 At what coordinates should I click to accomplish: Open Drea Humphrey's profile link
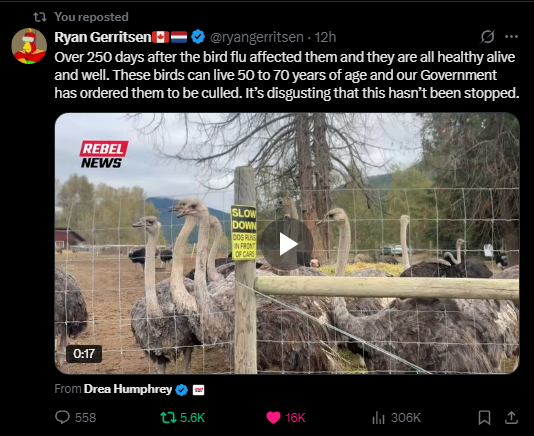128,389
